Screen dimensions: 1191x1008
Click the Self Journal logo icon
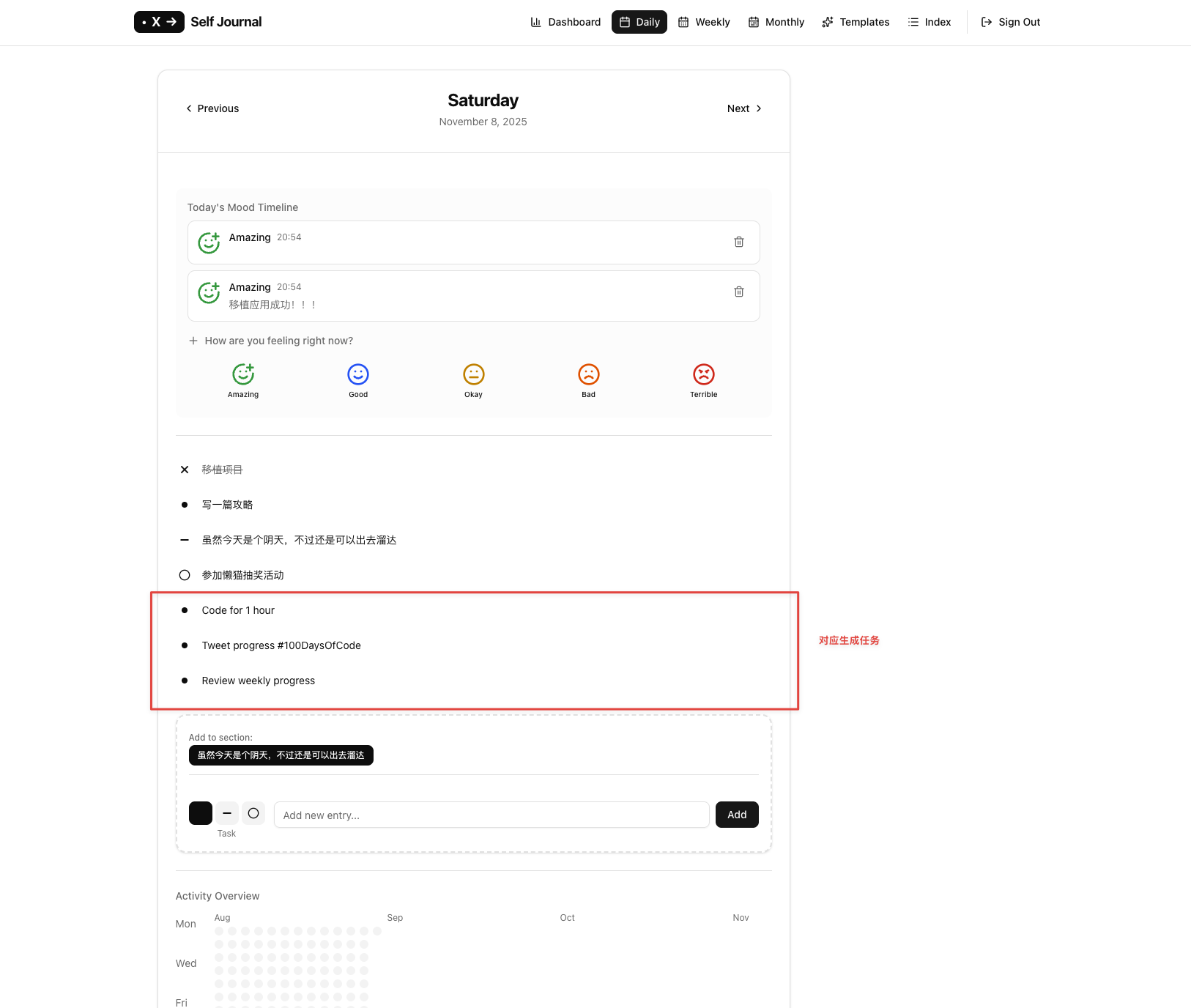point(159,22)
